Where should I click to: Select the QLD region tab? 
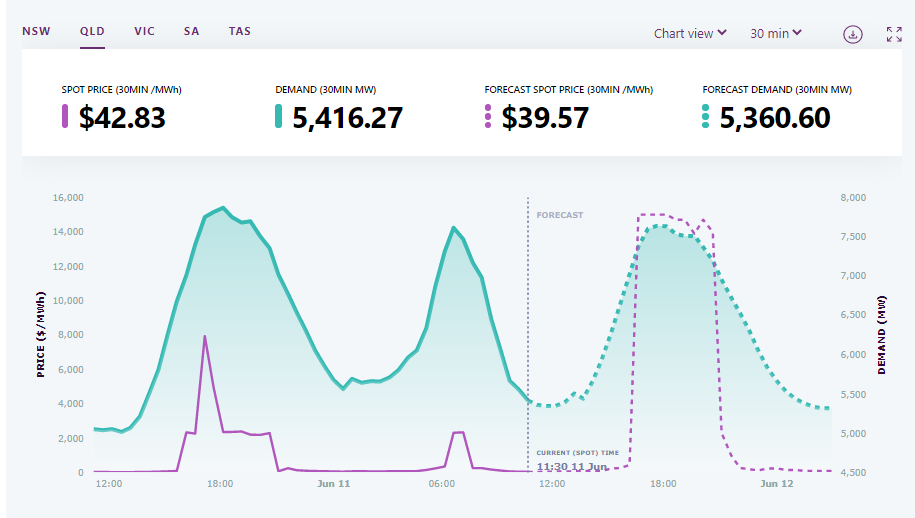pos(93,31)
